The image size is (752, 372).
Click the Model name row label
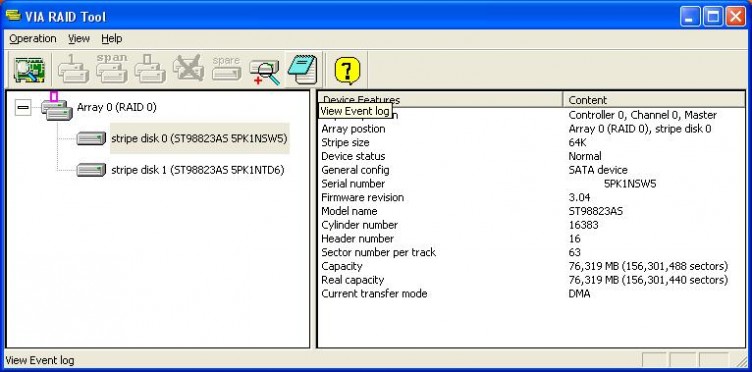coord(349,211)
